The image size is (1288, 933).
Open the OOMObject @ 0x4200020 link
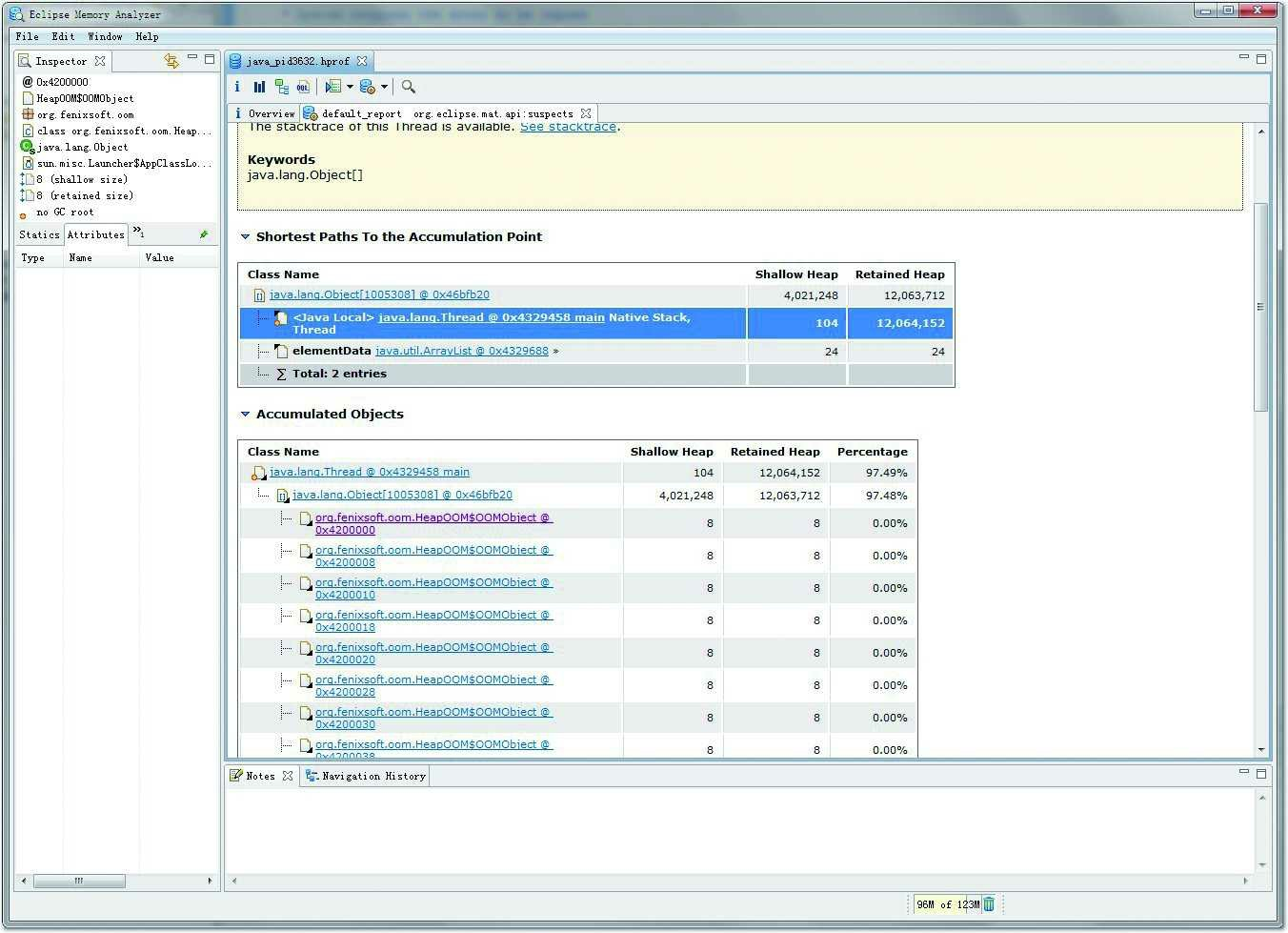click(433, 653)
